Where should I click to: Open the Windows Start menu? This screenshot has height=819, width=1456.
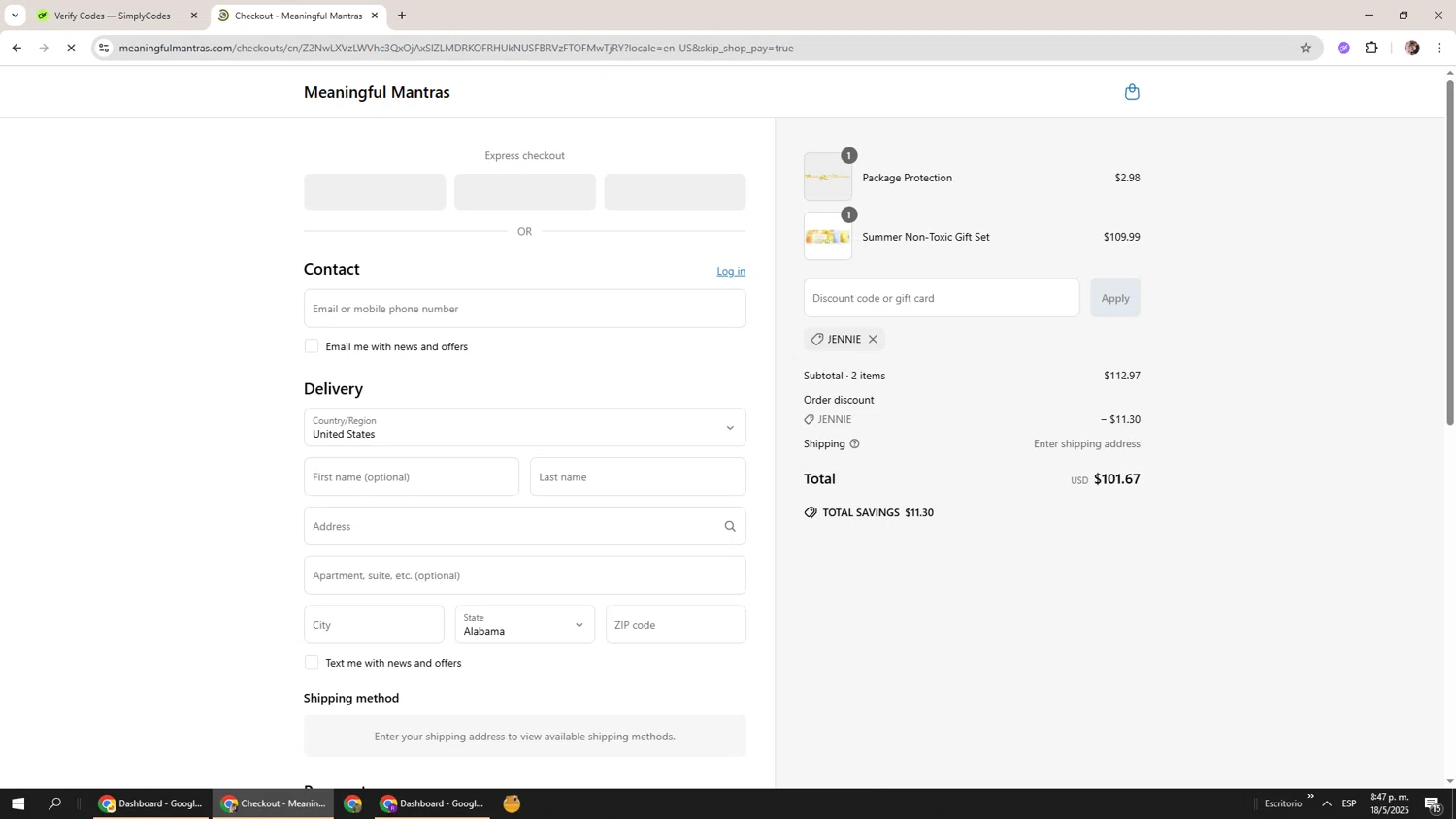[17, 803]
